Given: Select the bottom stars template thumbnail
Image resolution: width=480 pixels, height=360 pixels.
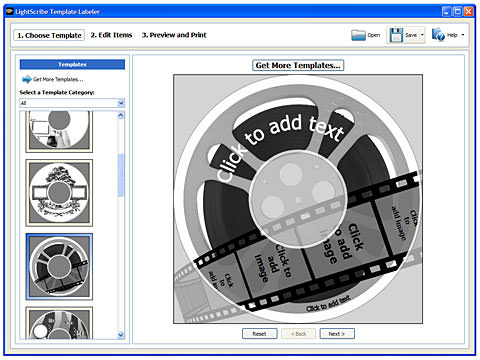Looking at the screenshot, I should pos(59,323).
